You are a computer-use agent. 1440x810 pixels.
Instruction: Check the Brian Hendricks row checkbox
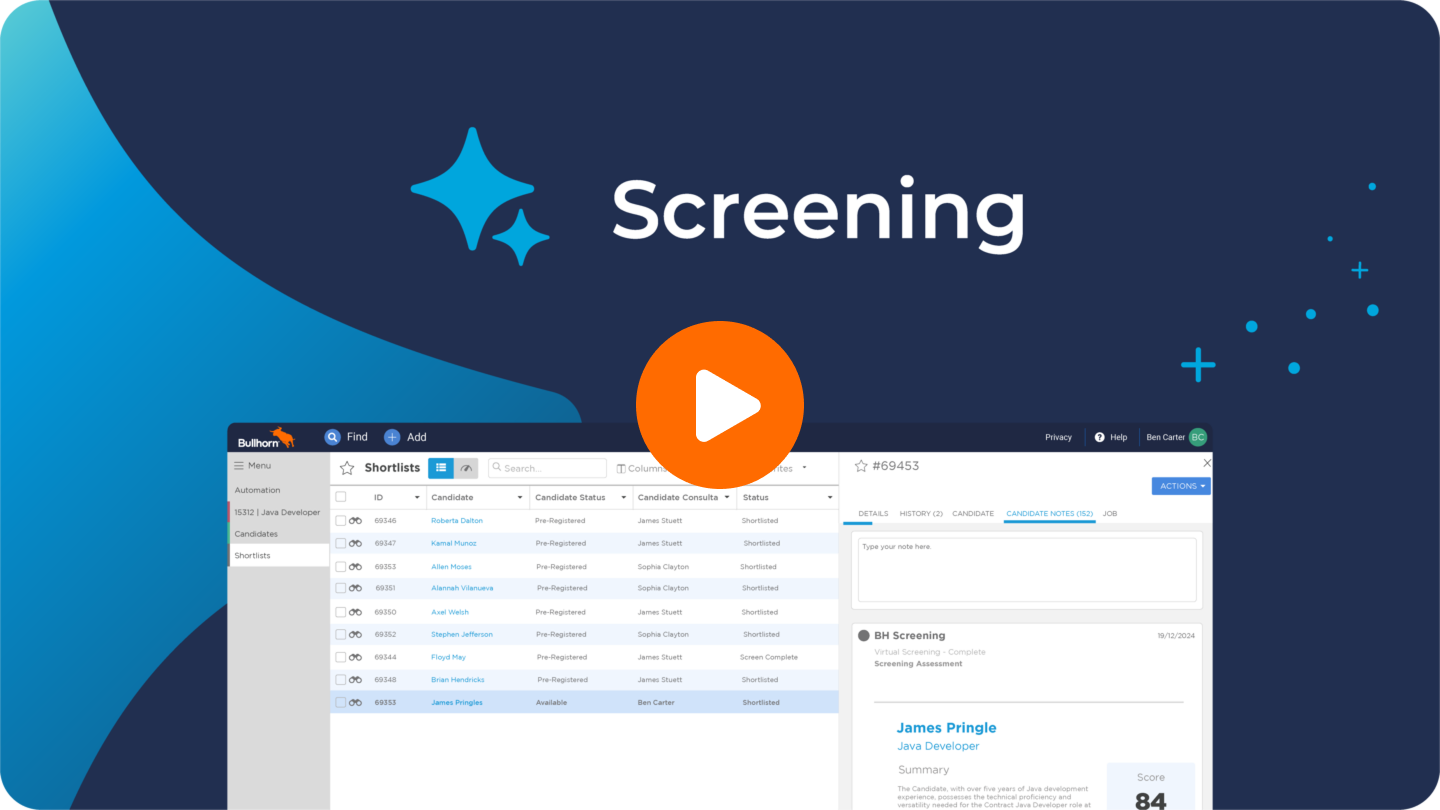(x=341, y=680)
